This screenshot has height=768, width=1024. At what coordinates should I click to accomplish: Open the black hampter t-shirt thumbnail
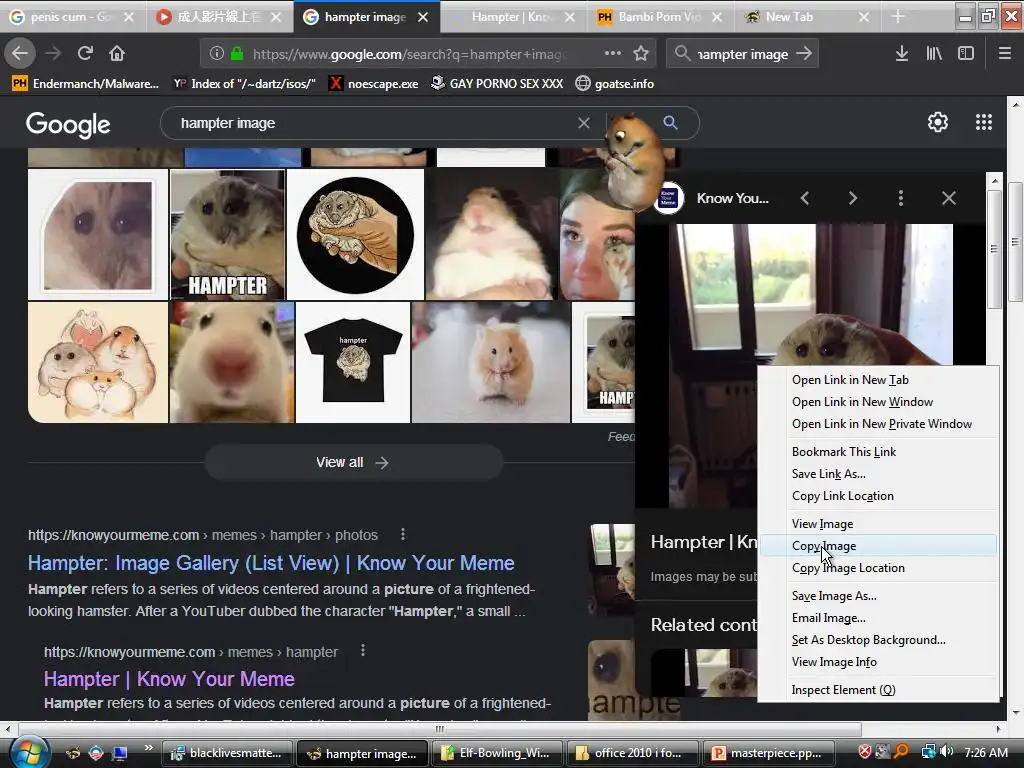[x=353, y=362]
